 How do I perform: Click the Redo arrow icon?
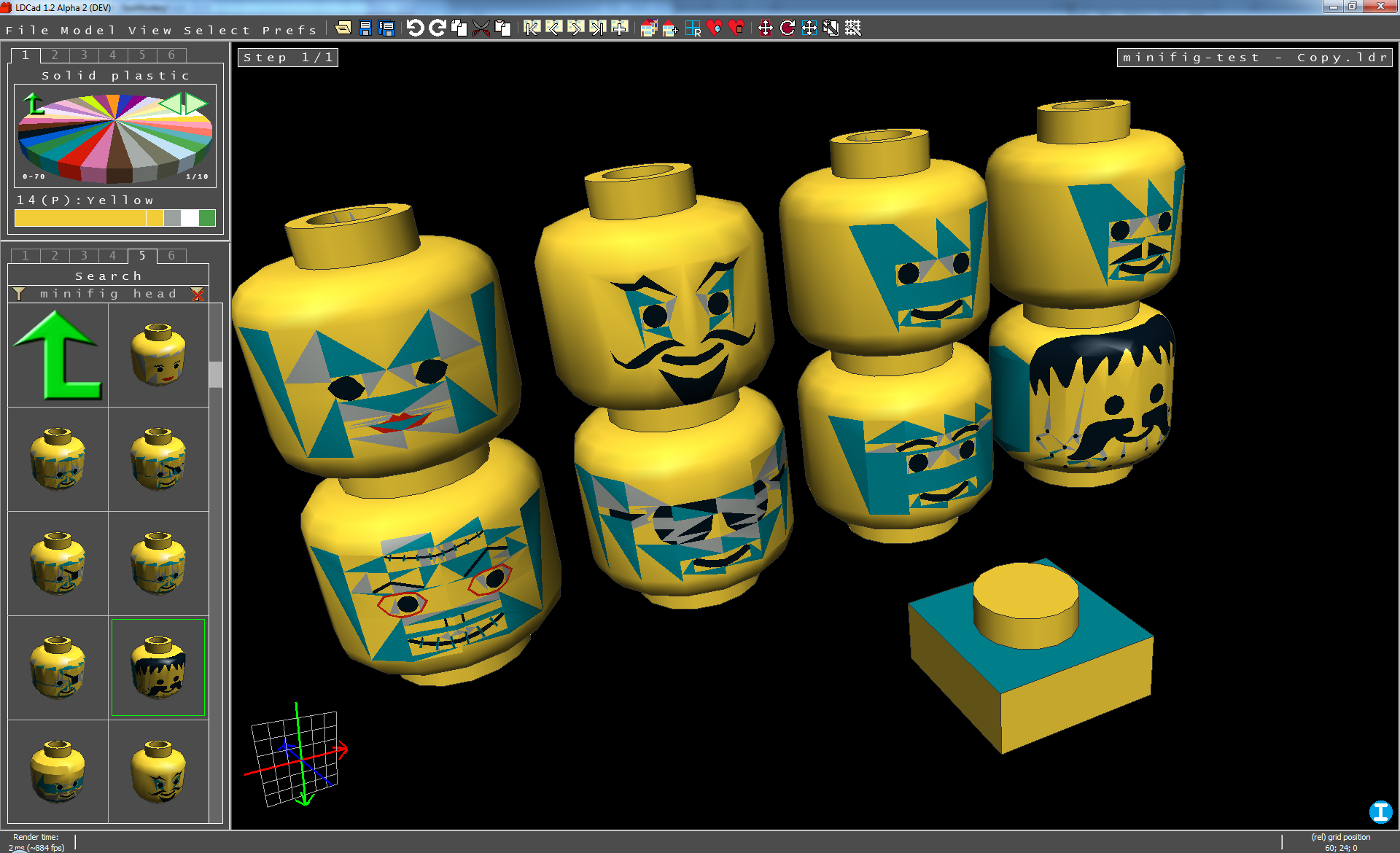[x=437, y=28]
